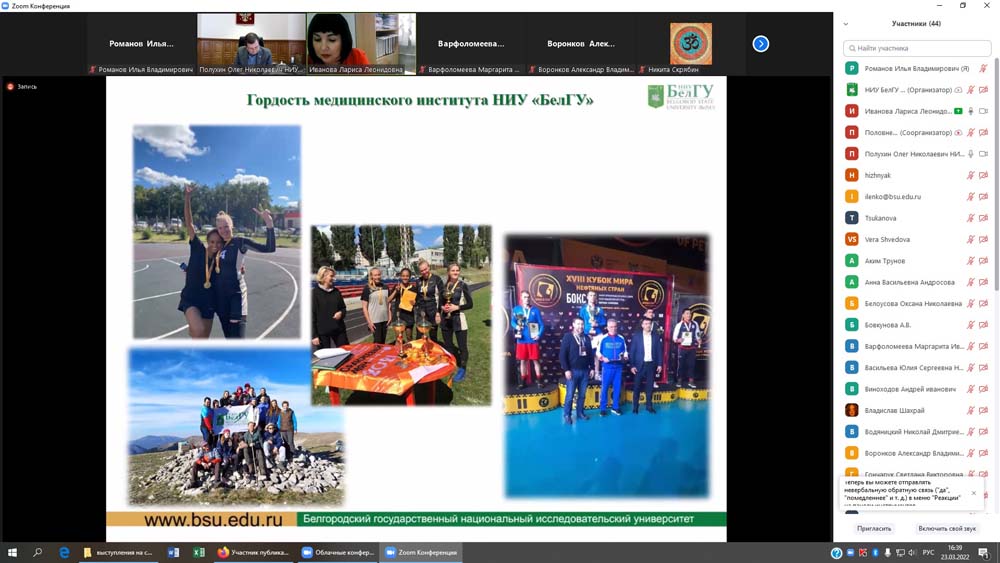Viewport: 1000px width, 563px height.
Task: Toggle the РУС input language indicator
Action: 927,552
